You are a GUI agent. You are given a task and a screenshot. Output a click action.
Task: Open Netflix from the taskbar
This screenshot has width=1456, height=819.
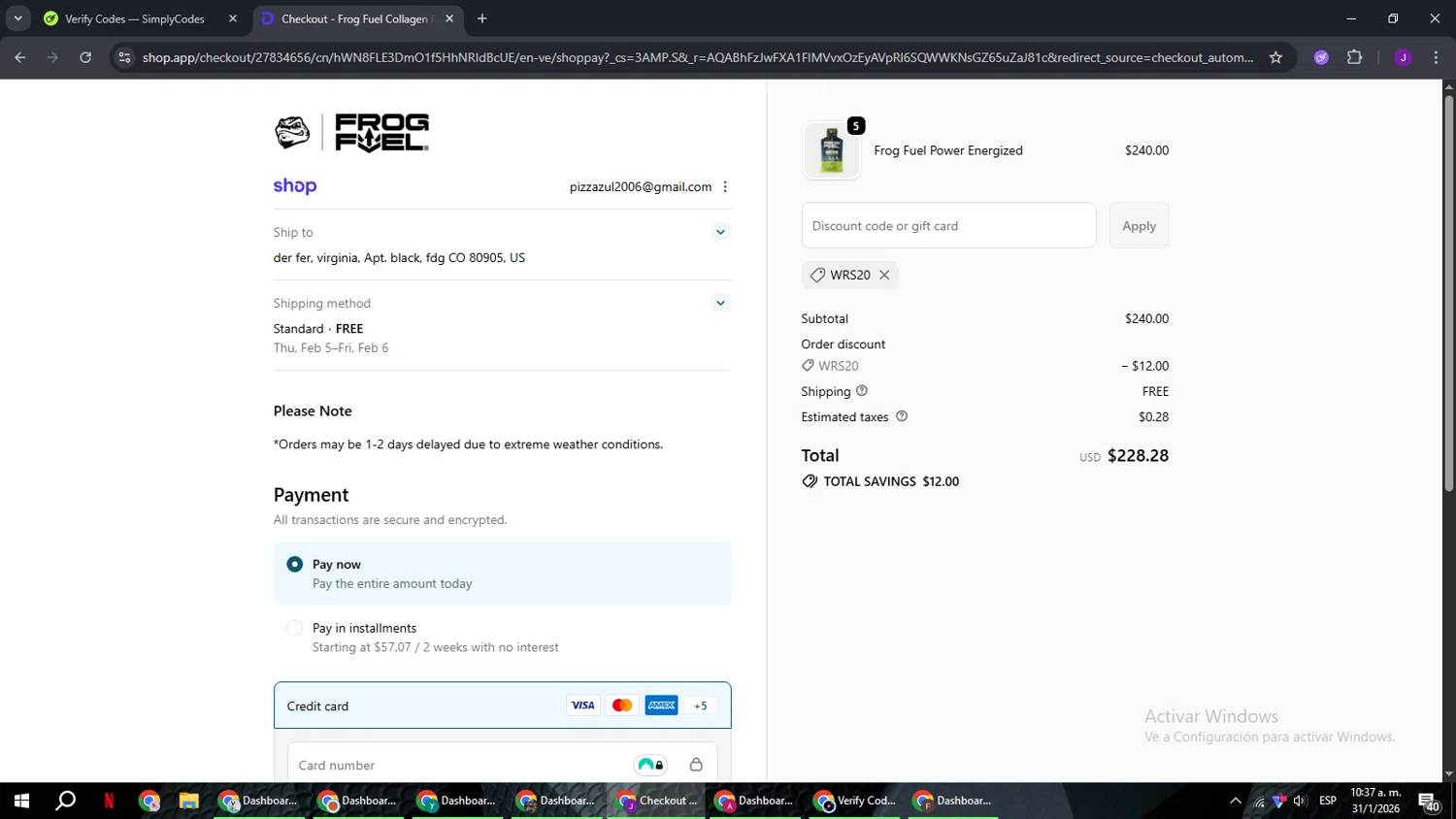(x=109, y=801)
